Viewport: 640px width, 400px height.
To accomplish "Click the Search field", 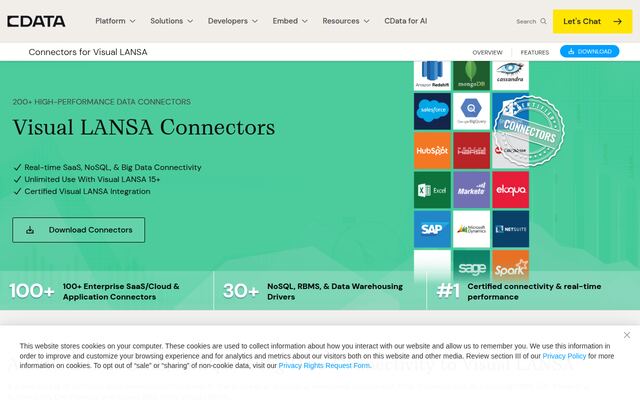I will click(531, 21).
